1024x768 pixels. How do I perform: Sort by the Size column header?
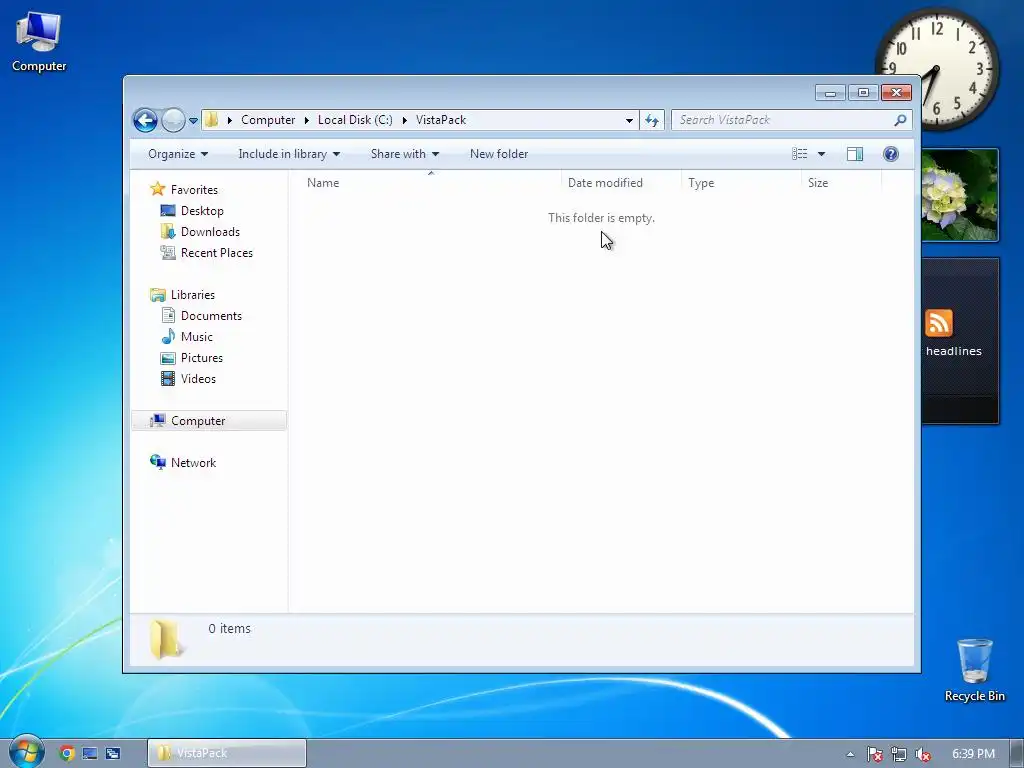[841, 183]
